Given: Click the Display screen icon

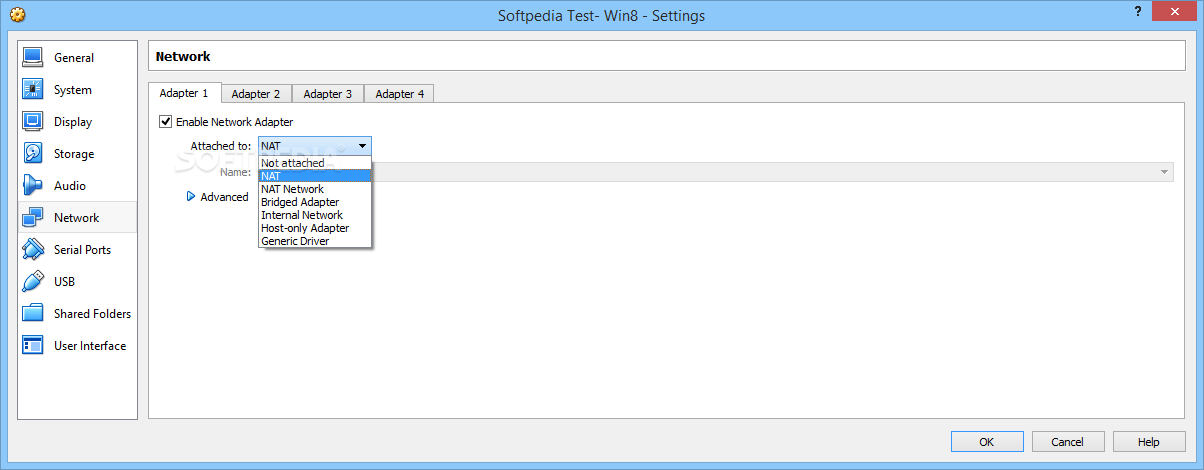Looking at the screenshot, I should coord(33,121).
